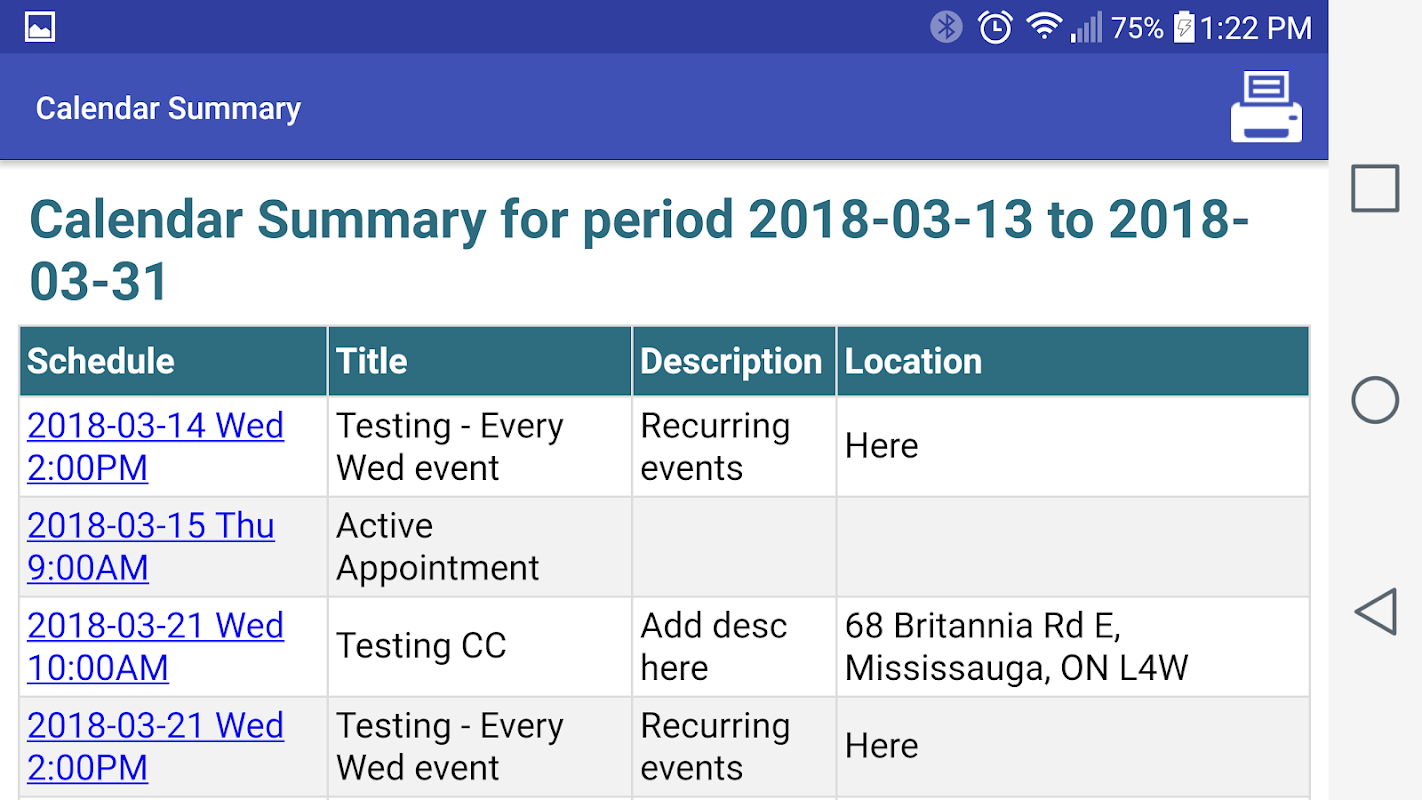Image resolution: width=1422 pixels, height=800 pixels.
Task: Open the 2018-03-21 Wed 2:00PM link
Action: tap(155, 747)
